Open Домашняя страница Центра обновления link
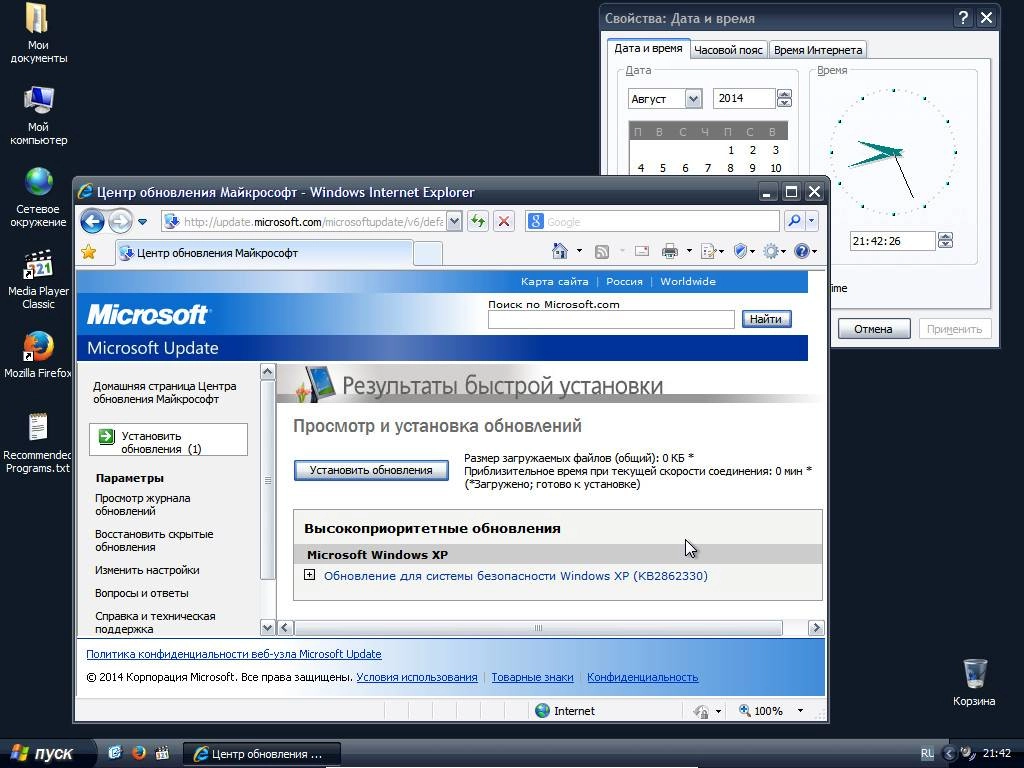 165,392
